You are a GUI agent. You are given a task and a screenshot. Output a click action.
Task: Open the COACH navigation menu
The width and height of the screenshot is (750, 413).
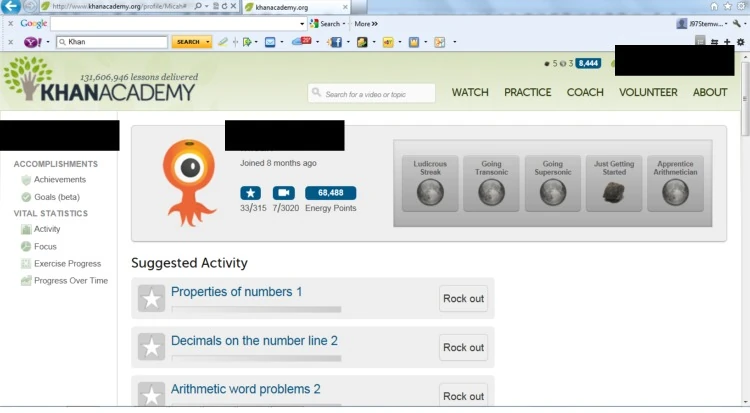(585, 92)
